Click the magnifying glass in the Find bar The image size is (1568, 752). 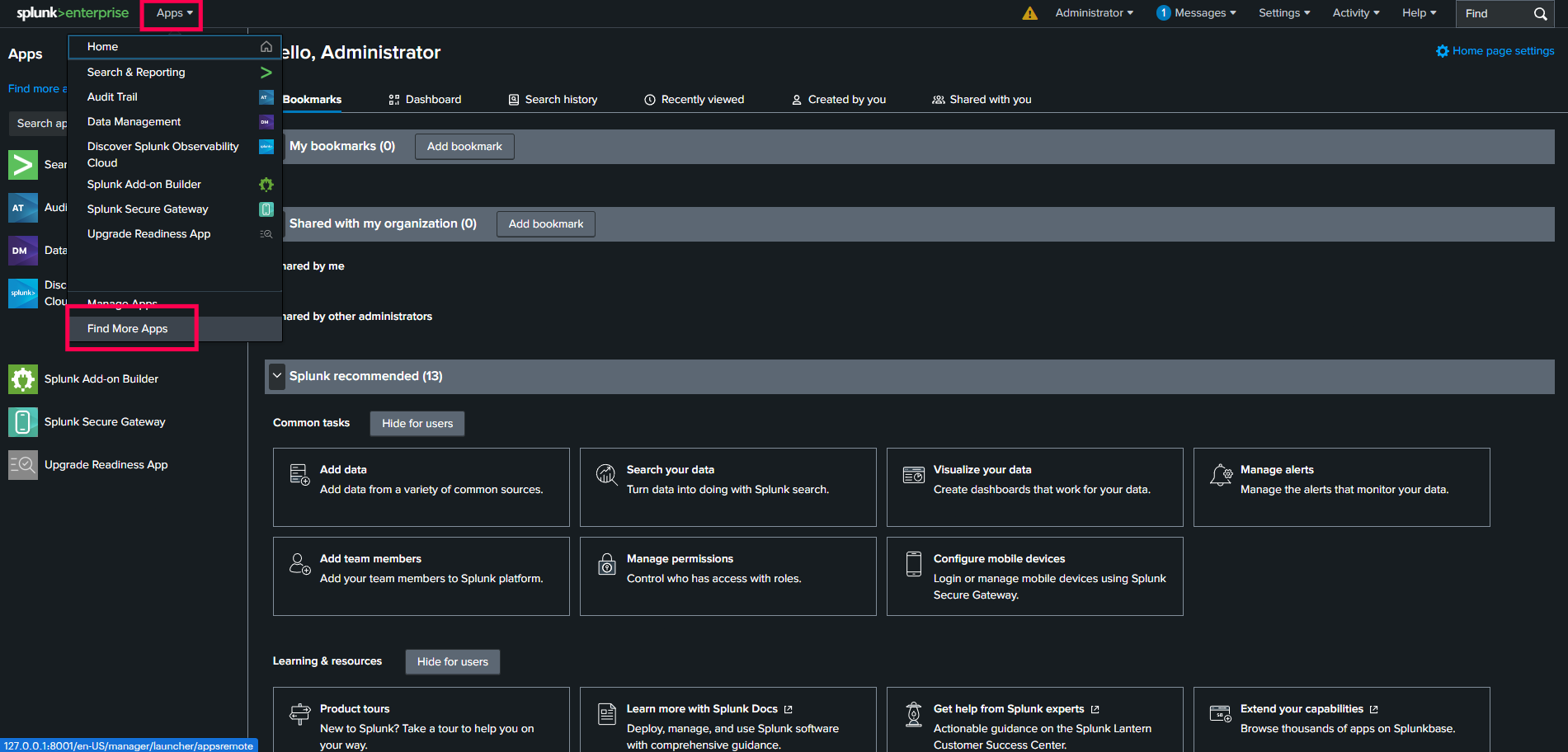(x=1539, y=13)
